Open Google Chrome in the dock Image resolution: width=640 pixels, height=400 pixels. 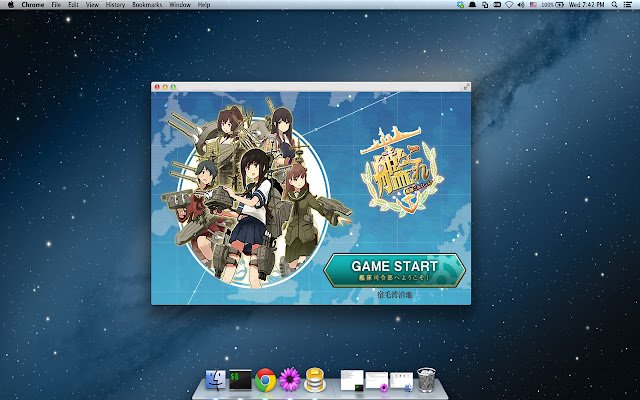(265, 380)
